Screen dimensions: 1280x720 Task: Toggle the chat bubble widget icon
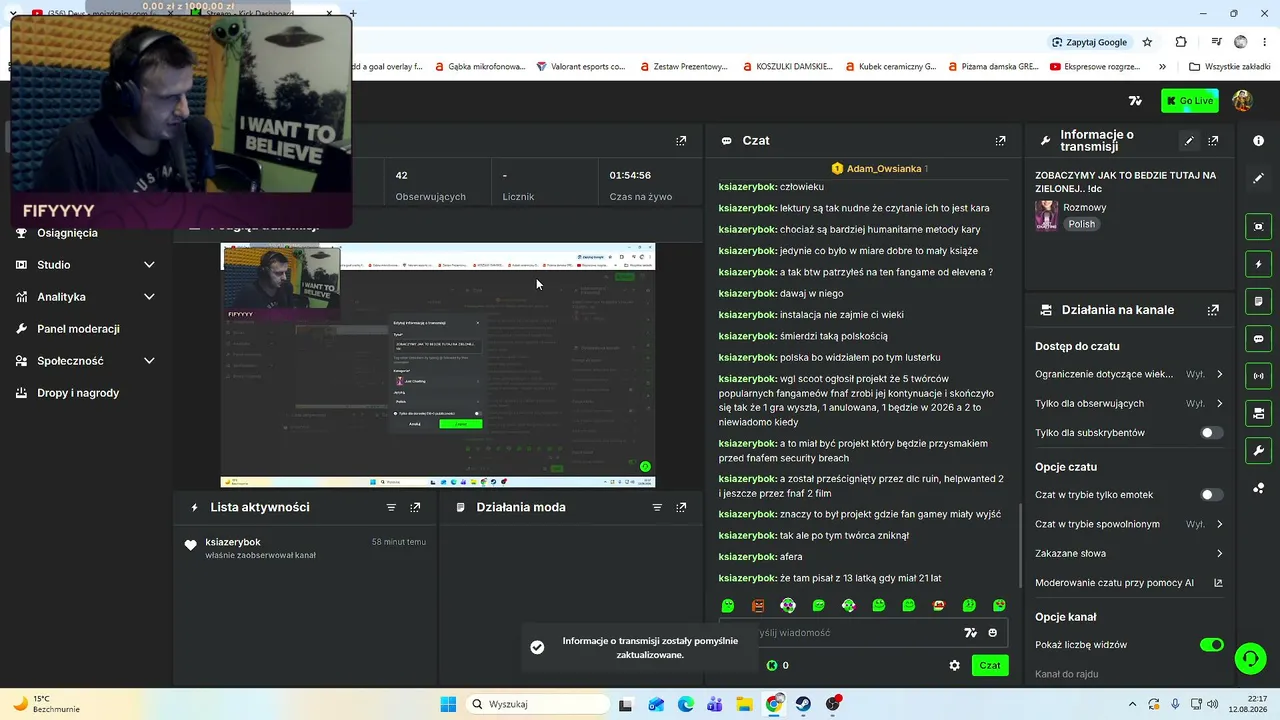point(1258,339)
